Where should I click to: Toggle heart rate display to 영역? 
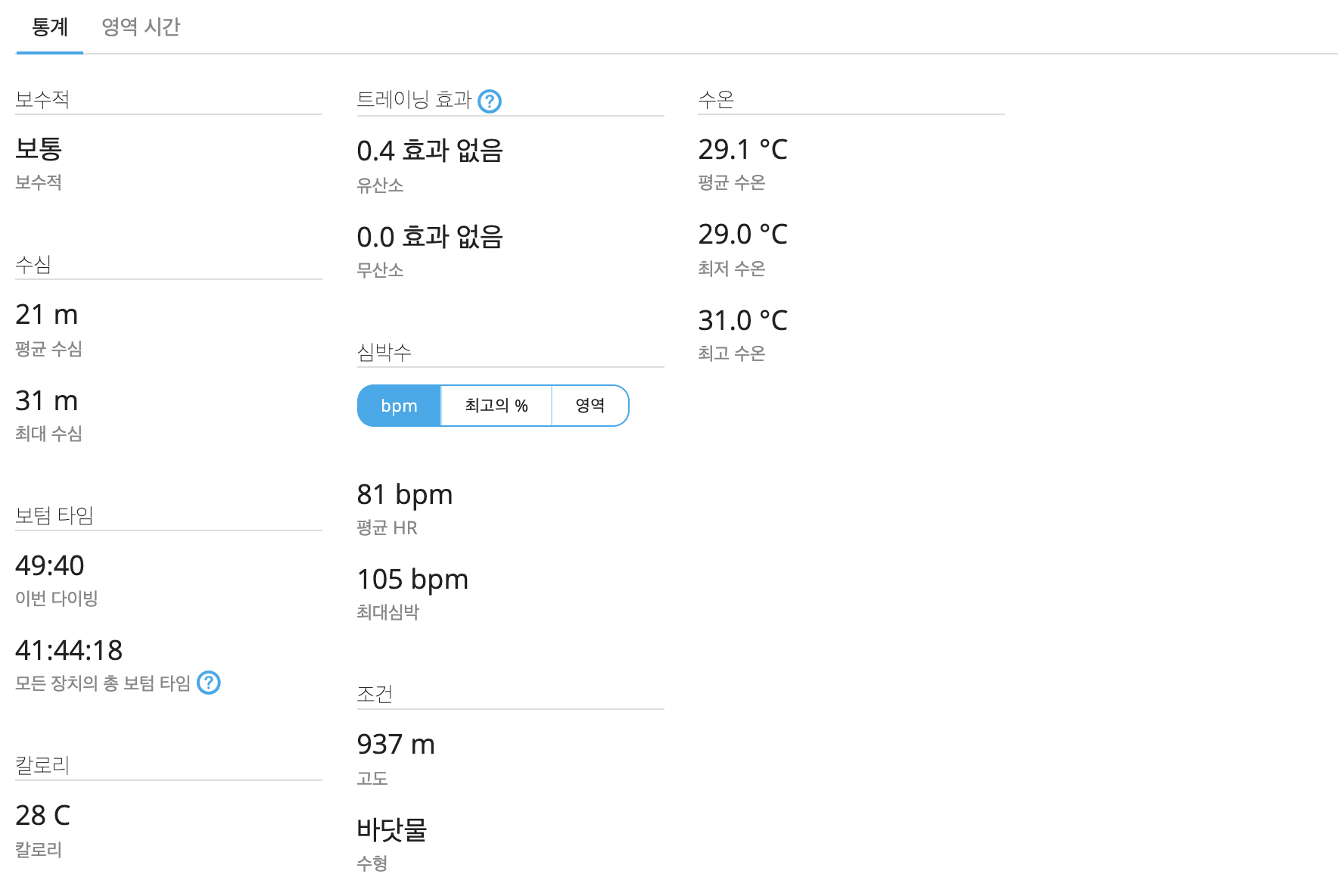click(x=590, y=406)
